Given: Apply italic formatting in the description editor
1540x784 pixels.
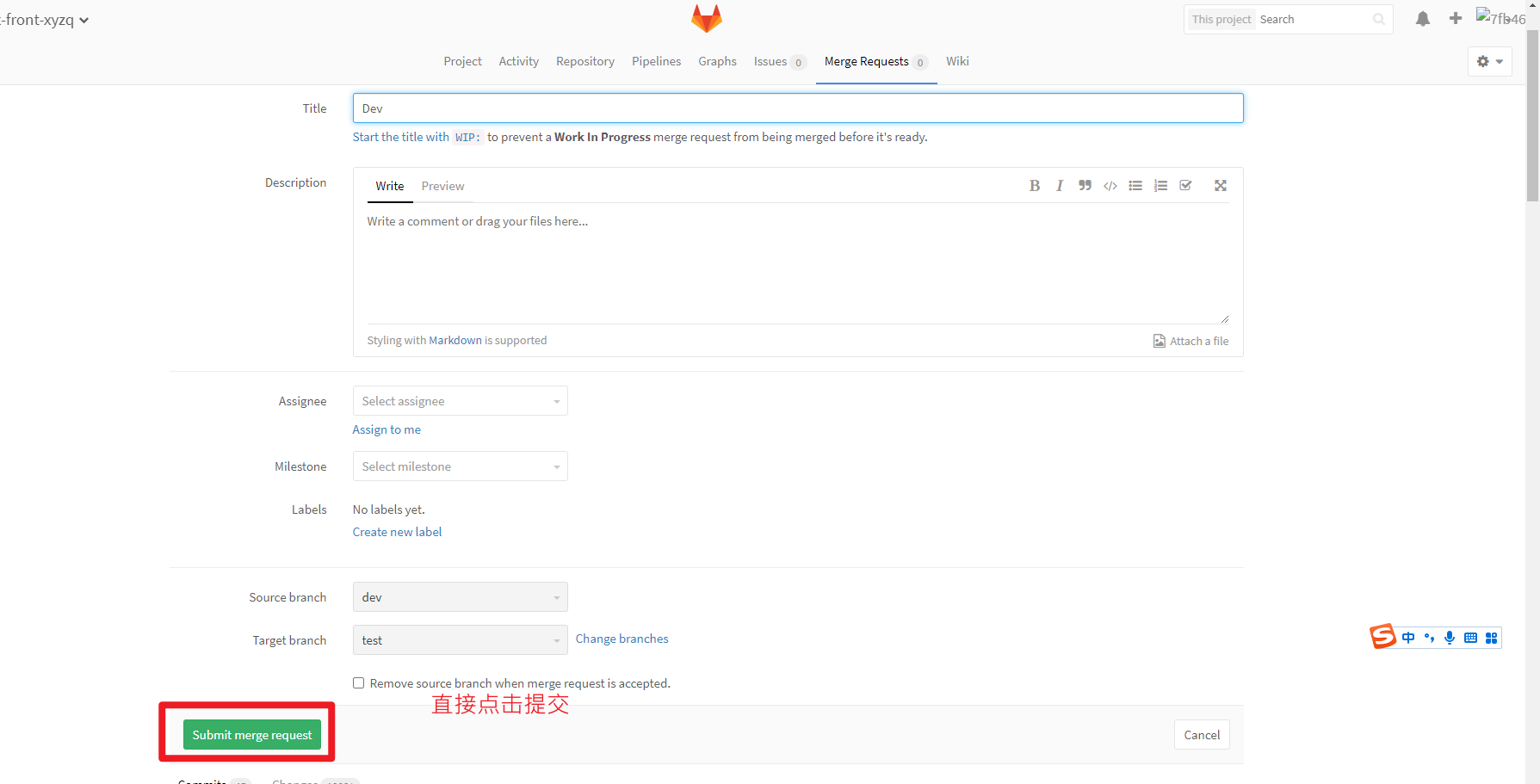Looking at the screenshot, I should (1059, 185).
